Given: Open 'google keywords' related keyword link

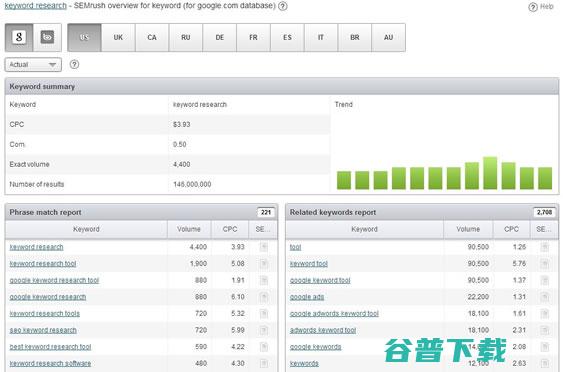Looking at the screenshot, I should [316, 347].
